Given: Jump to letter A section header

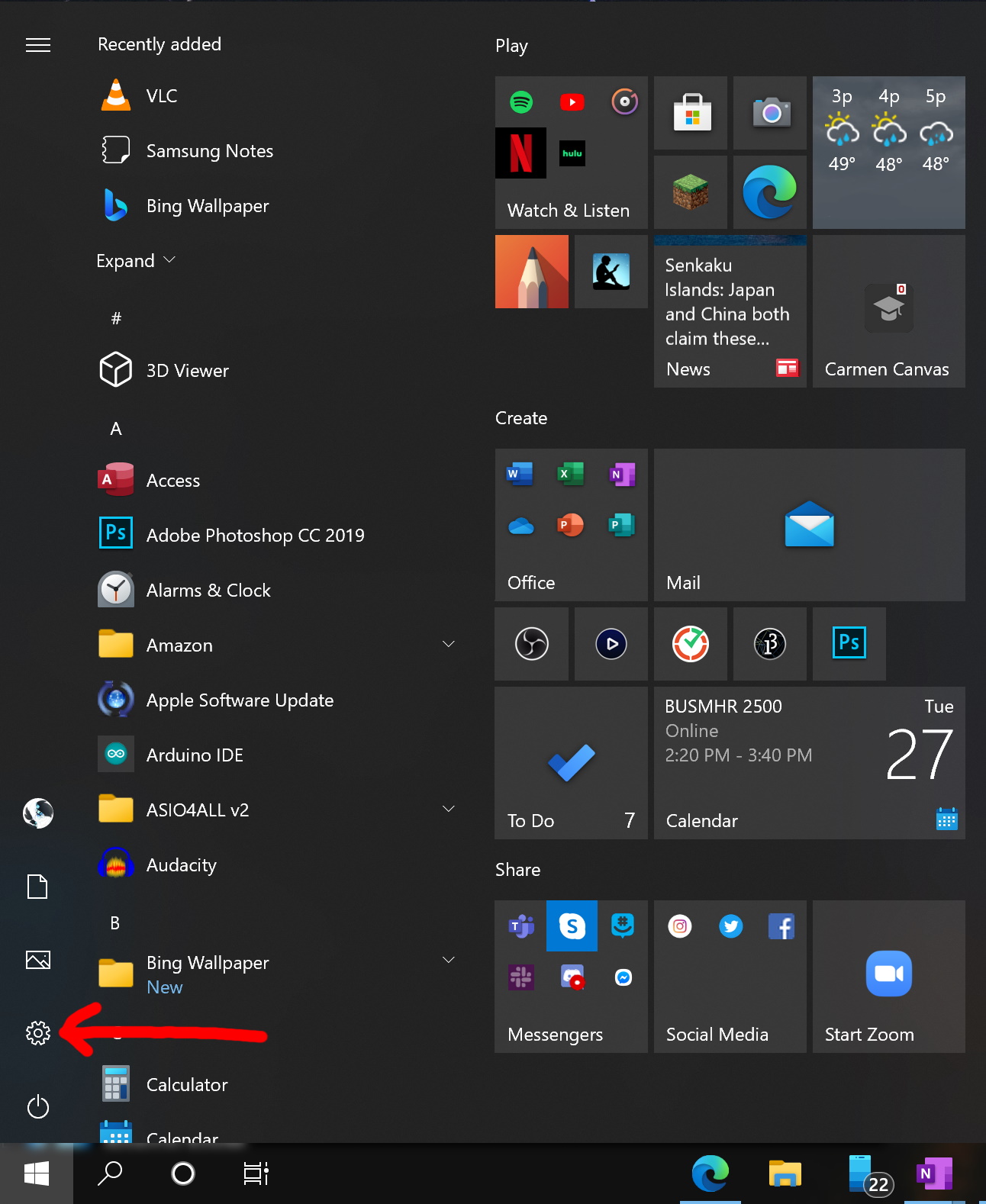Looking at the screenshot, I should pos(116,429).
